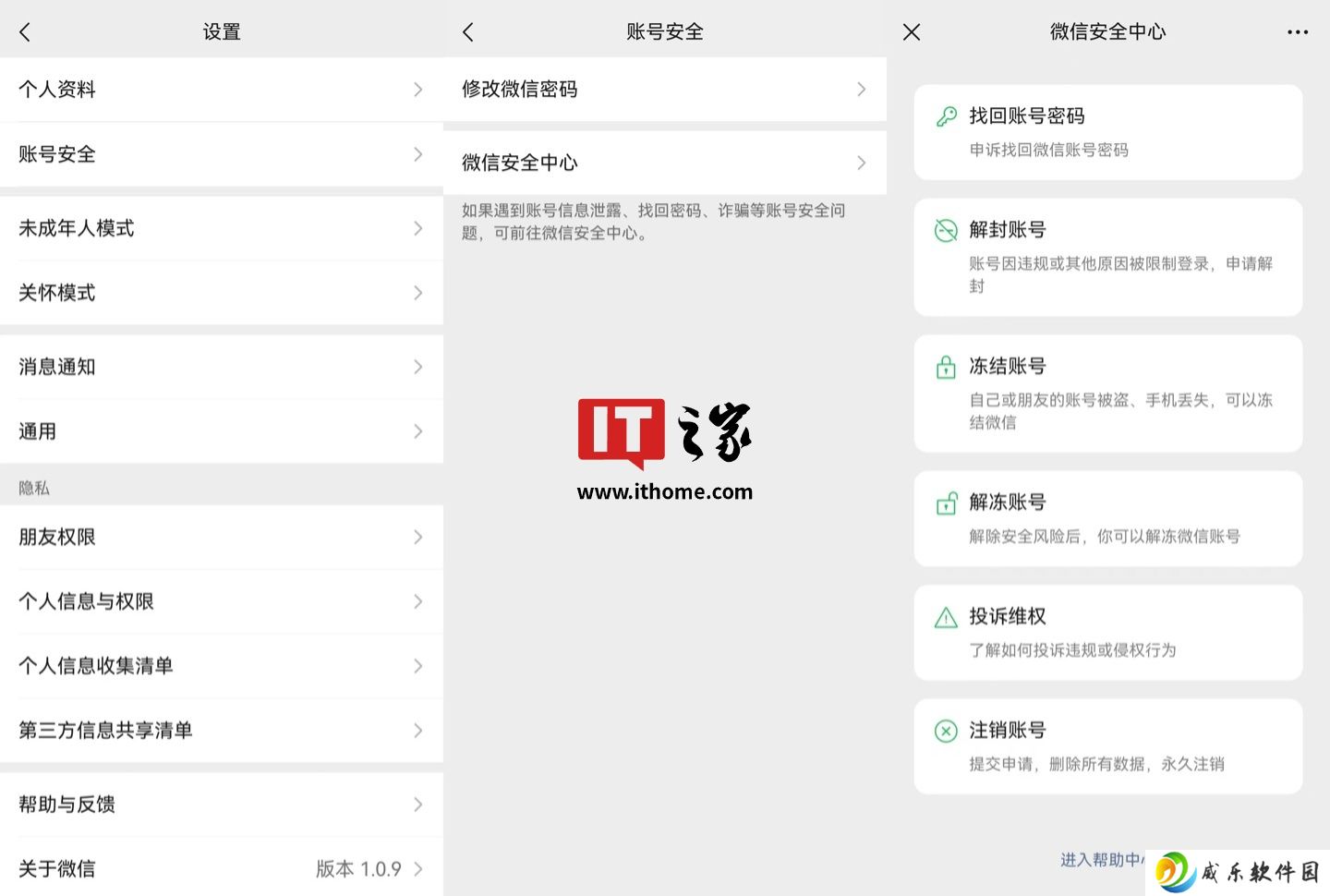Click the 进入帮助中心 link
This screenshot has width=1330, height=896.
(x=1103, y=860)
